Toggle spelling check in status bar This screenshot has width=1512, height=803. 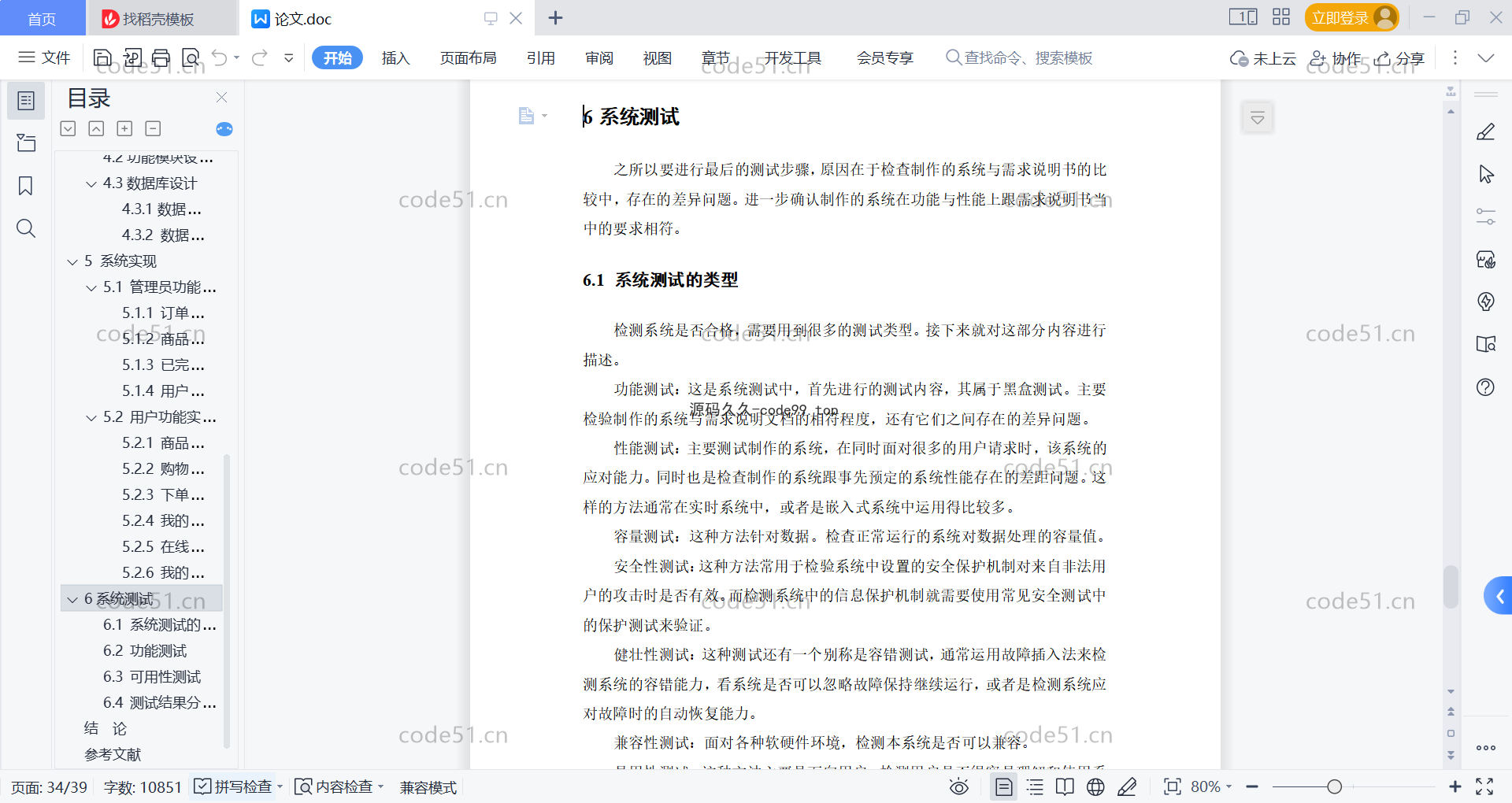pyautogui.click(x=234, y=786)
